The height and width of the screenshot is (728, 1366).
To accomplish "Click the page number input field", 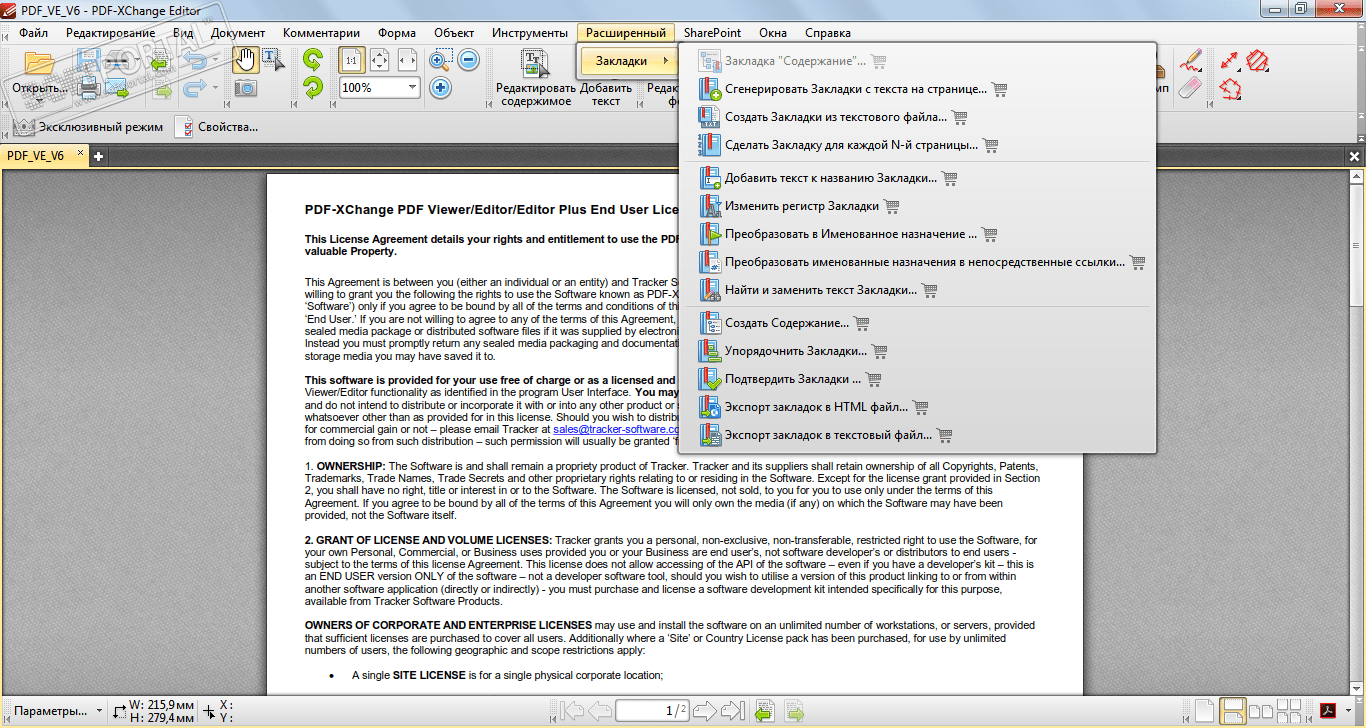I will tap(652, 711).
